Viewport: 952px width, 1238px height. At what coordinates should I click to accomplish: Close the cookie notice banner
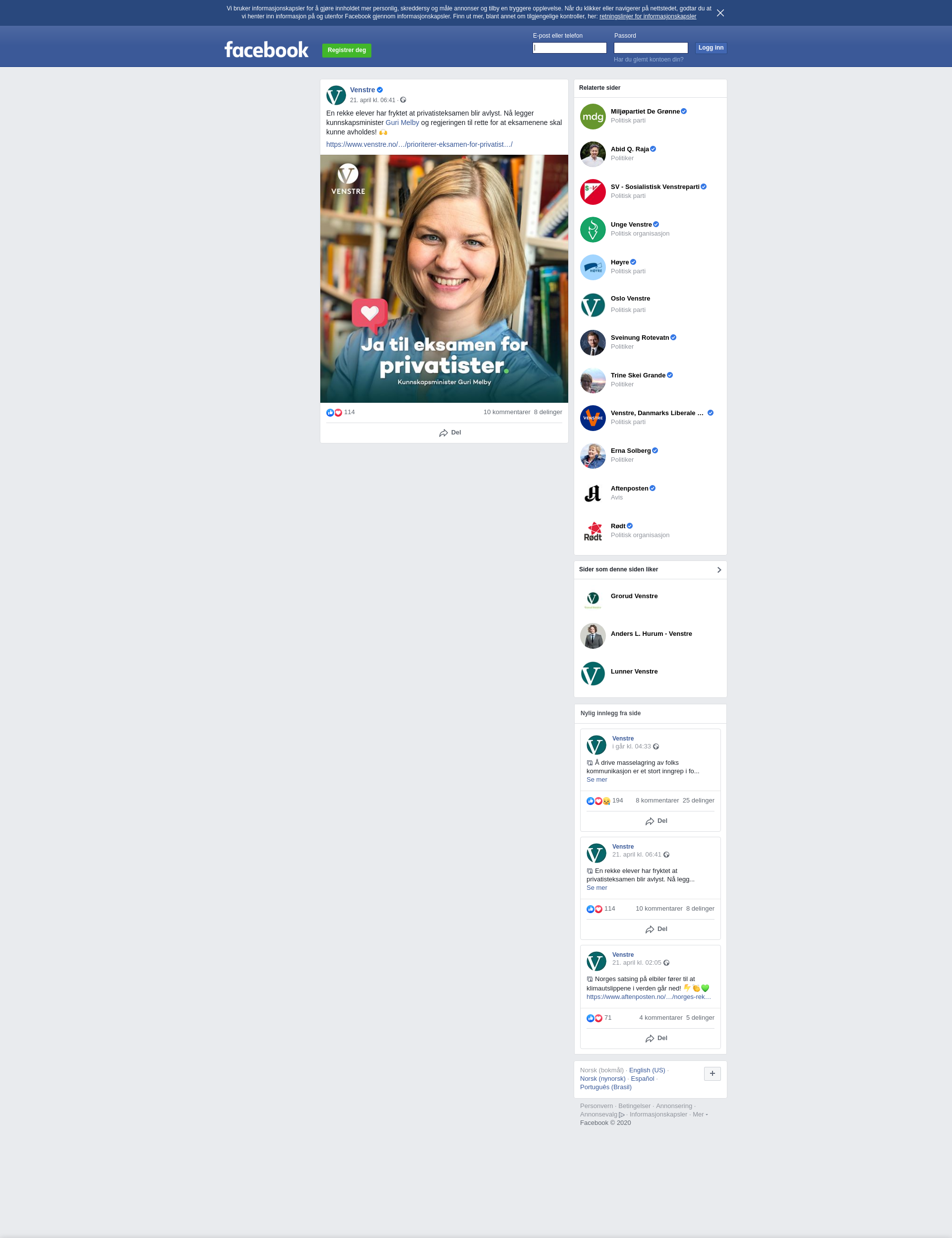[x=720, y=12]
